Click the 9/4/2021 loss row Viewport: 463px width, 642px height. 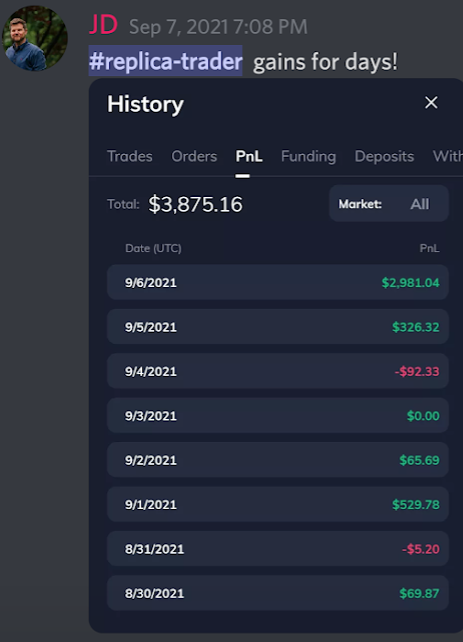tap(278, 371)
